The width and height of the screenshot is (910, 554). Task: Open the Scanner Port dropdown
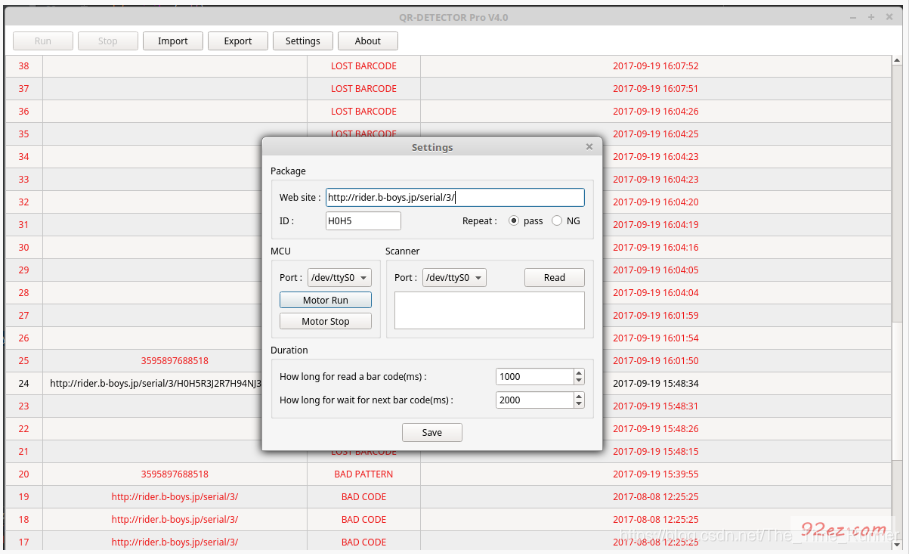[454, 277]
